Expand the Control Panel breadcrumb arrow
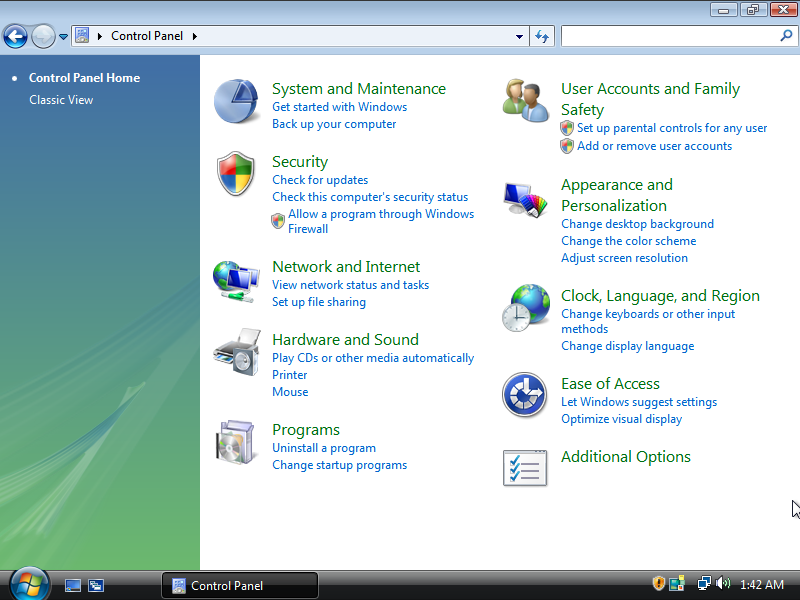 [194, 37]
